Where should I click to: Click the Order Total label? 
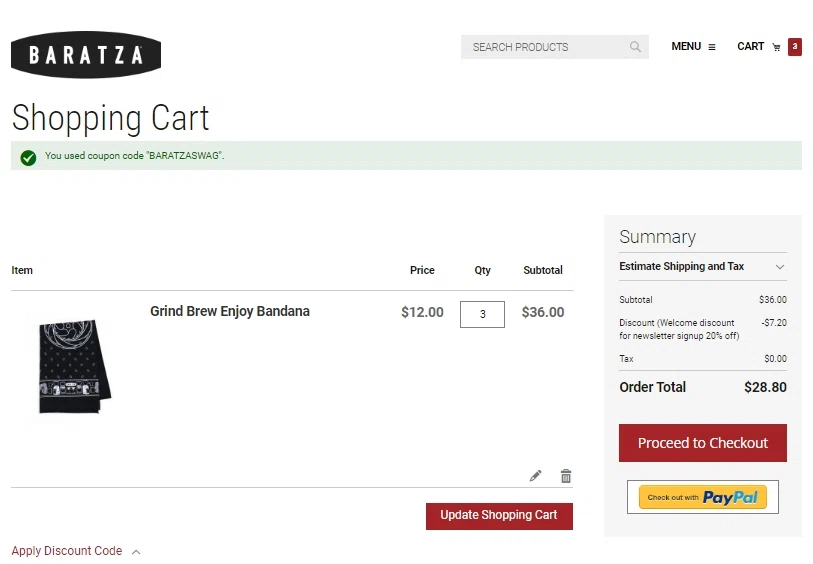652,387
